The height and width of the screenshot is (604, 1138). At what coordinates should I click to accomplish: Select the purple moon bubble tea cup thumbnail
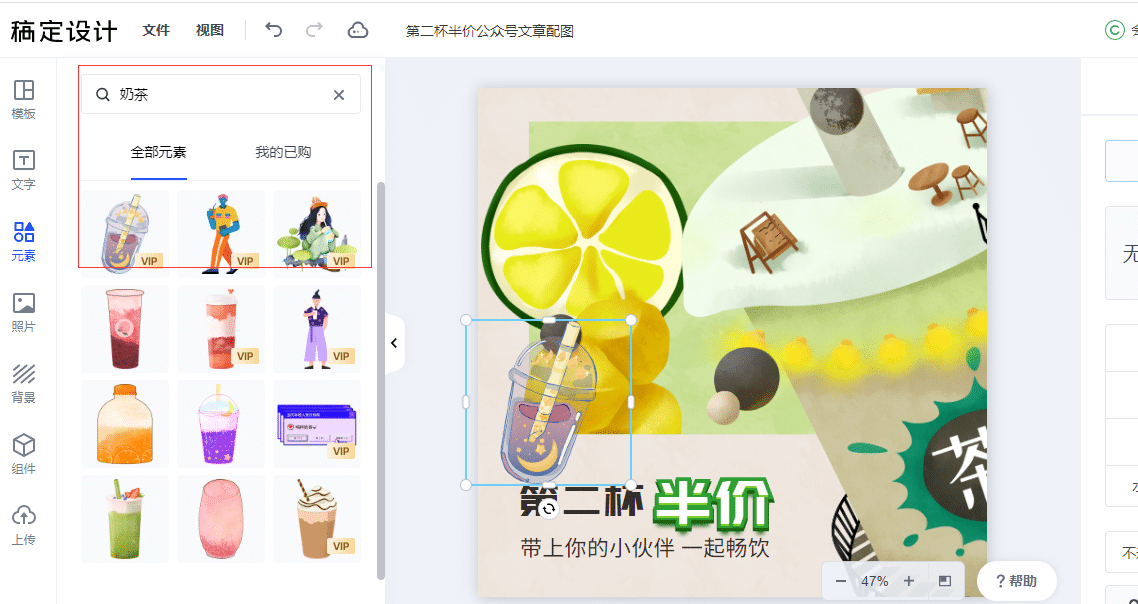coord(125,234)
